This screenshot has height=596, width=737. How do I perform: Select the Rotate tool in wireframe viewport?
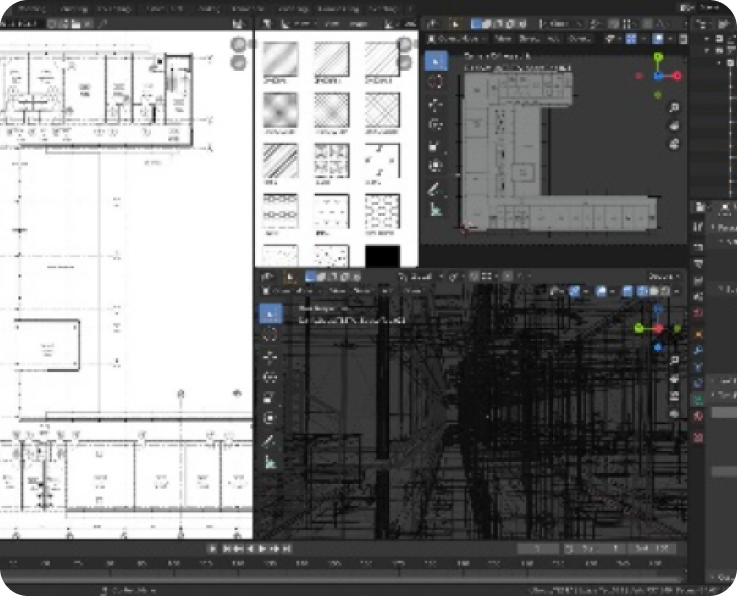click(x=270, y=377)
